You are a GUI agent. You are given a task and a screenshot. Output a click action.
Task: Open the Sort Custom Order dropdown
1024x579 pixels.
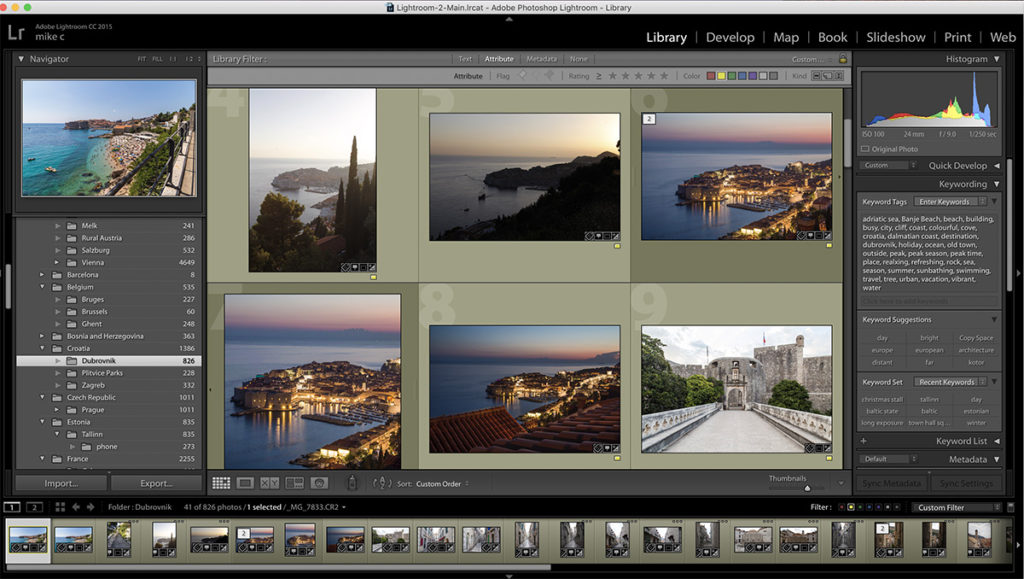pyautogui.click(x=438, y=483)
